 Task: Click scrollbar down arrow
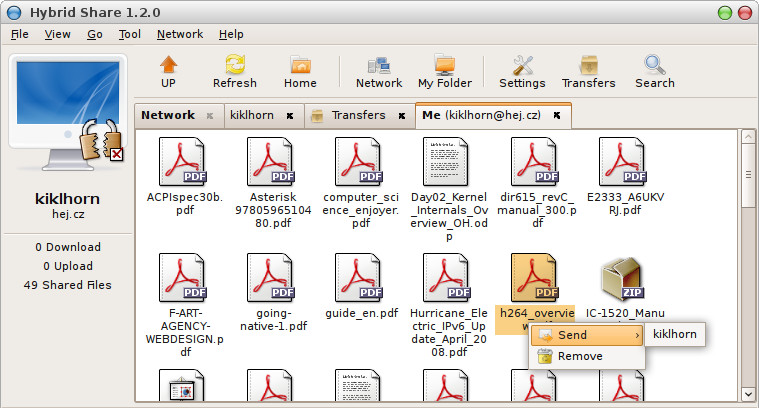point(748,394)
